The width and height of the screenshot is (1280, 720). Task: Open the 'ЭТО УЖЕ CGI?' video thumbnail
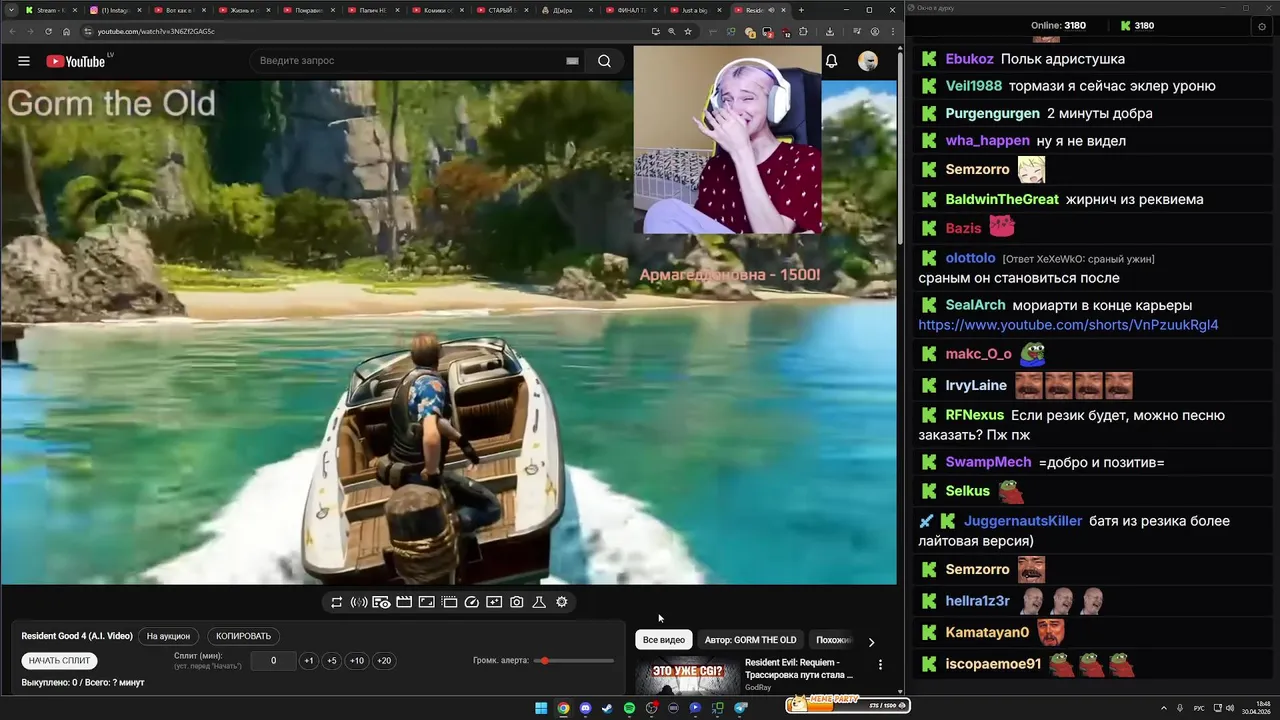687,675
